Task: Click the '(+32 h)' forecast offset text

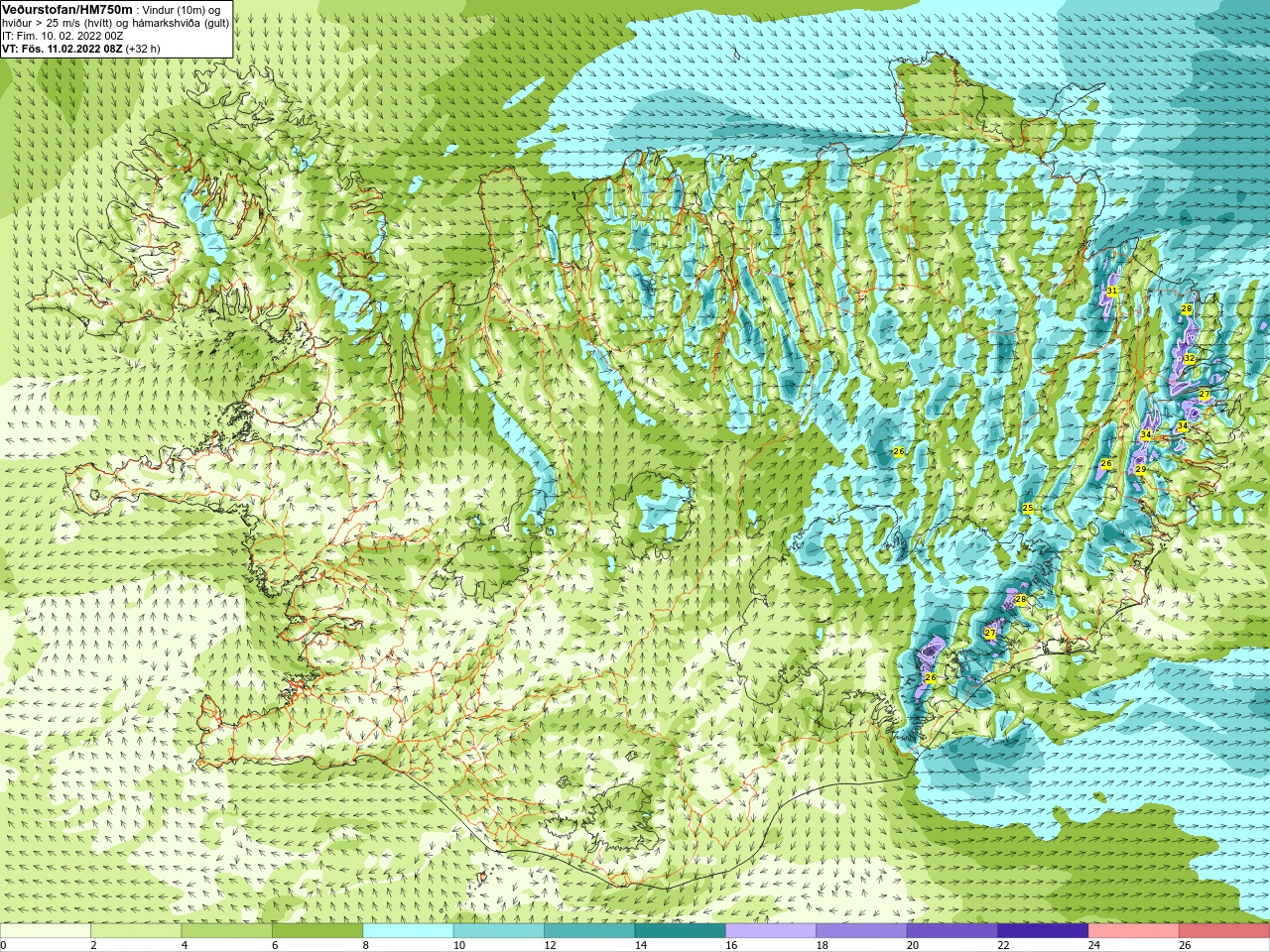Action: (143, 49)
